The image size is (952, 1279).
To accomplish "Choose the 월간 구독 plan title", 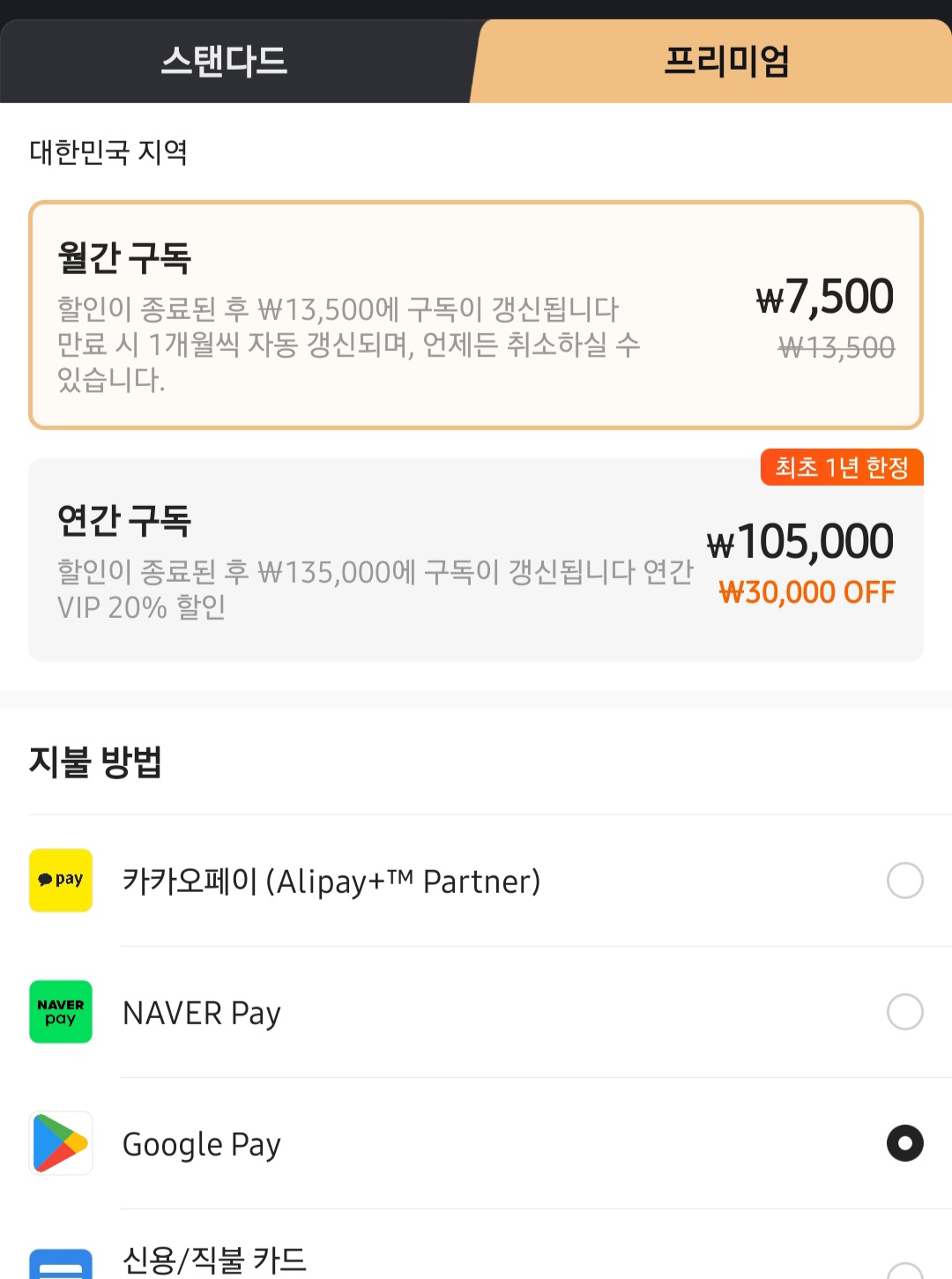I will (x=124, y=257).
